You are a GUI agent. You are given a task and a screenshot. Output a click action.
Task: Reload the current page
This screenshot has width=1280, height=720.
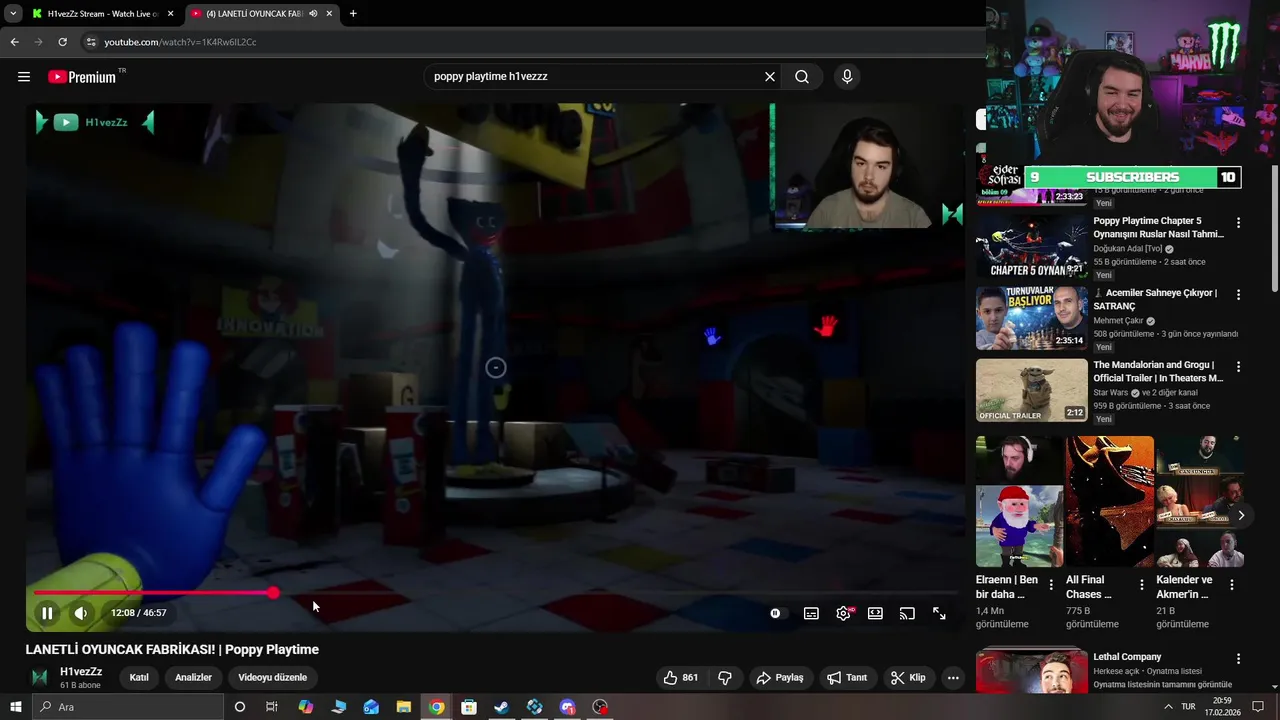[x=62, y=42]
